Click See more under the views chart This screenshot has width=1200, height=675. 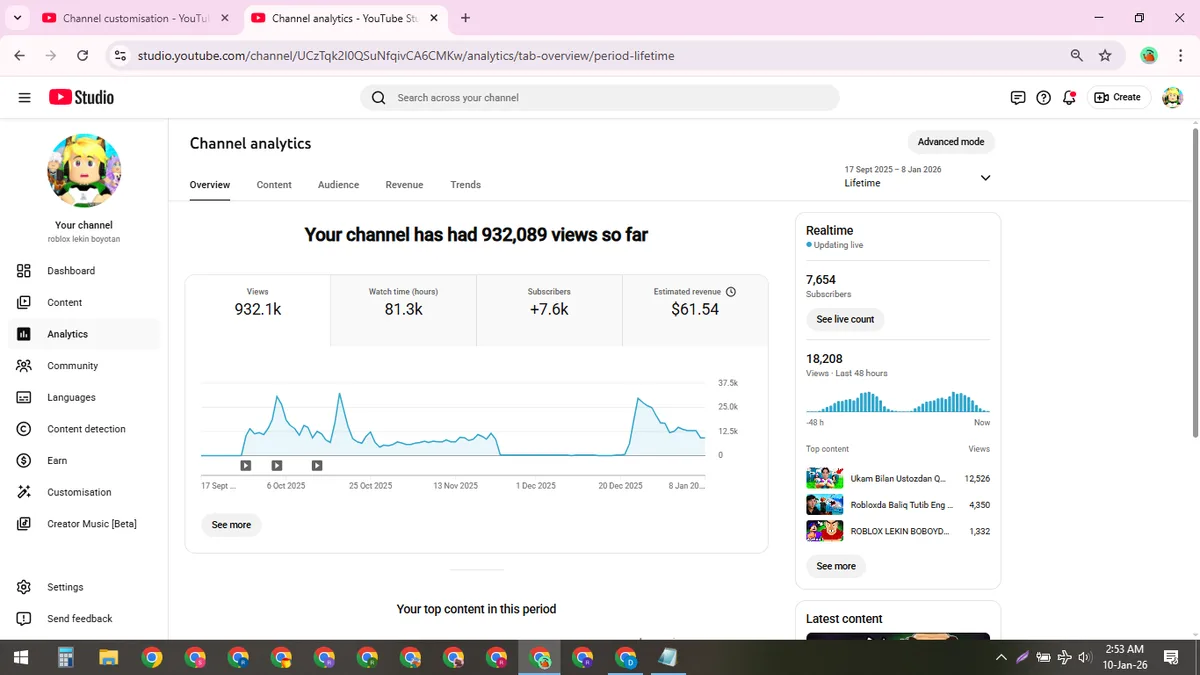(231, 525)
